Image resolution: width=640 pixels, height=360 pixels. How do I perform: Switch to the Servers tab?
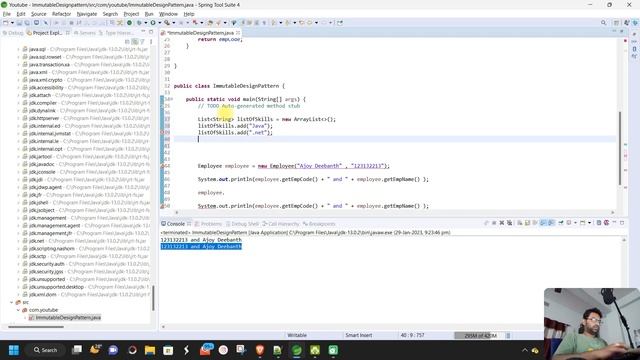84,33
